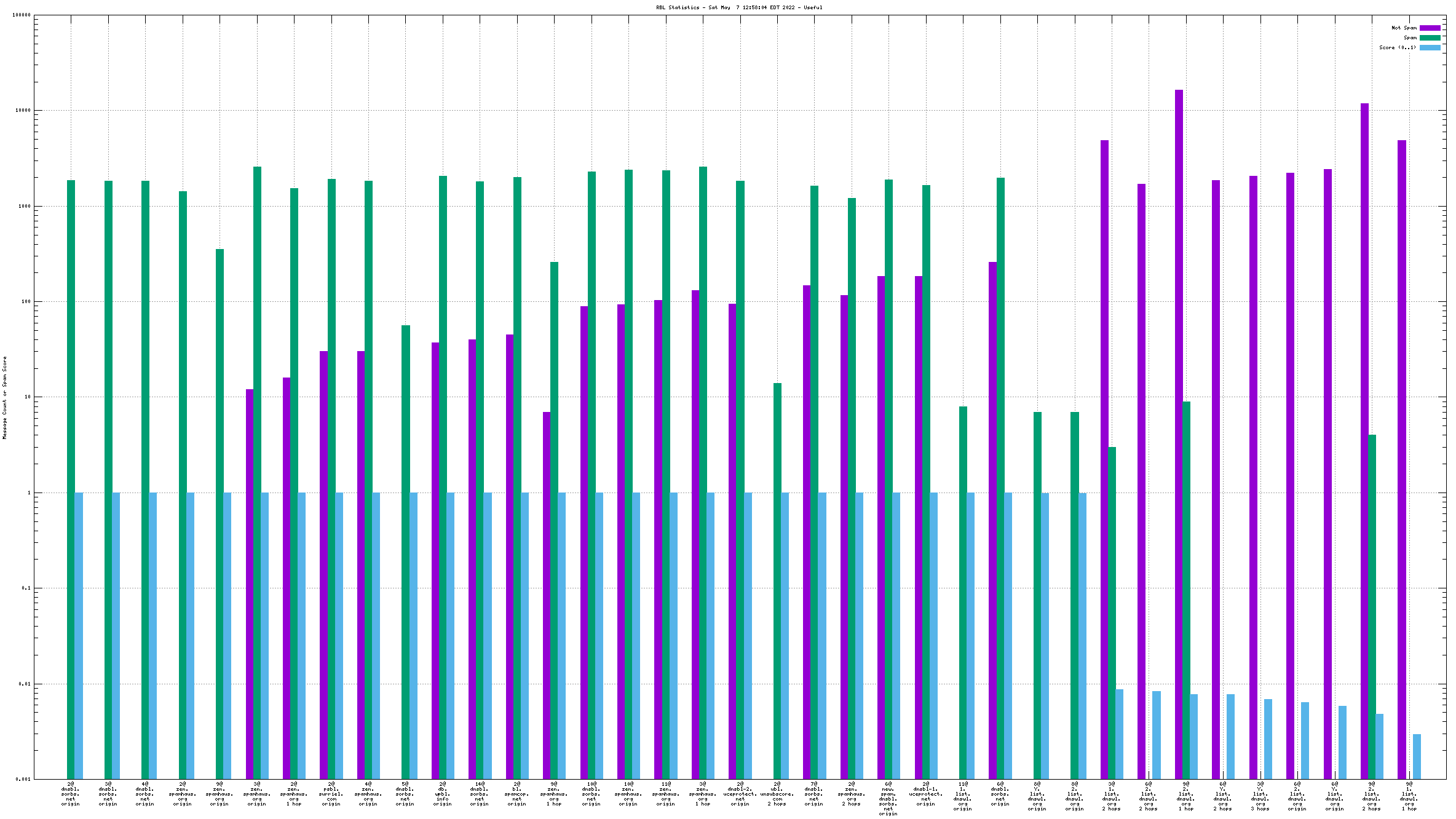1456x819 pixels.
Task: Click the 'db.wpbl.info origin' x-axis label
Action: click(x=443, y=794)
